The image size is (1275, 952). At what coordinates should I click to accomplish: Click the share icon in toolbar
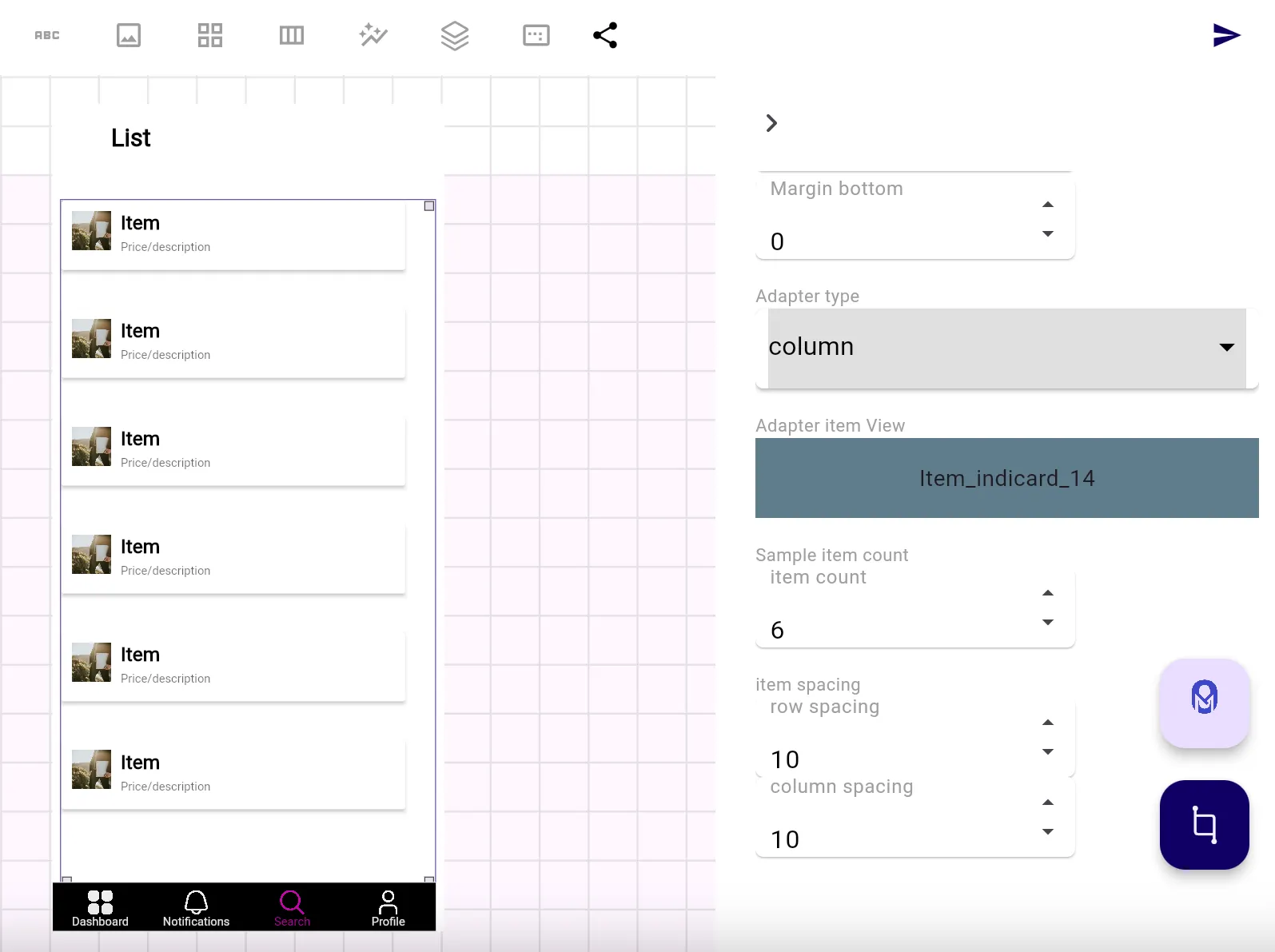click(x=605, y=35)
